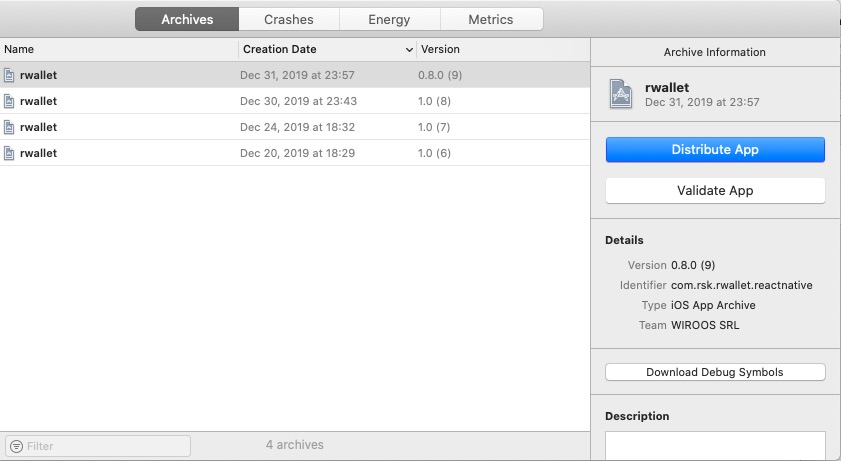Sort by the Name column header

click(x=119, y=49)
